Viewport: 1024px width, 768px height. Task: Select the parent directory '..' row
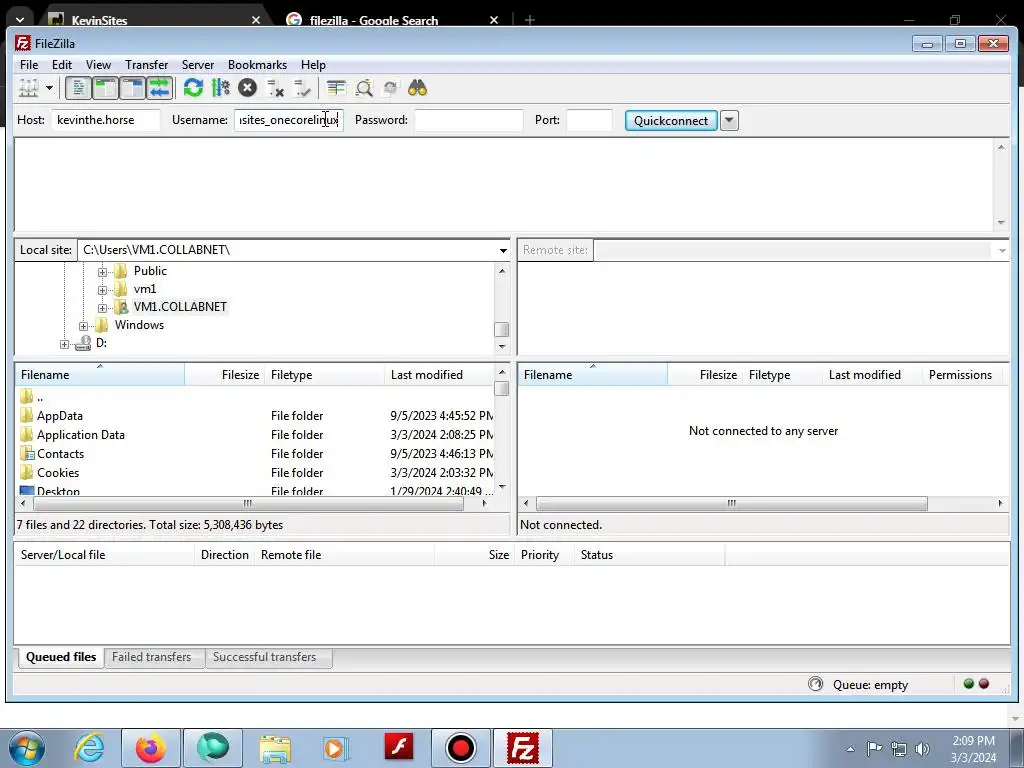(x=255, y=396)
